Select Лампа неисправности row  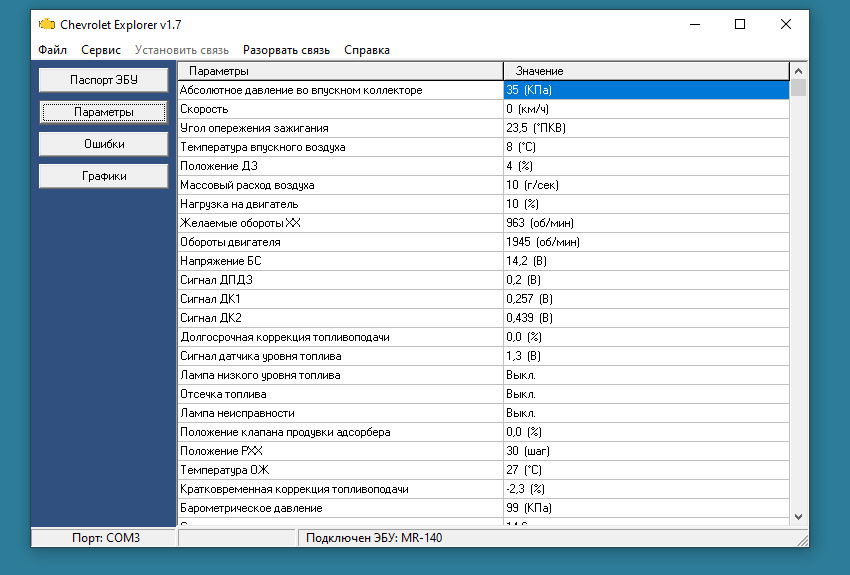484,413
